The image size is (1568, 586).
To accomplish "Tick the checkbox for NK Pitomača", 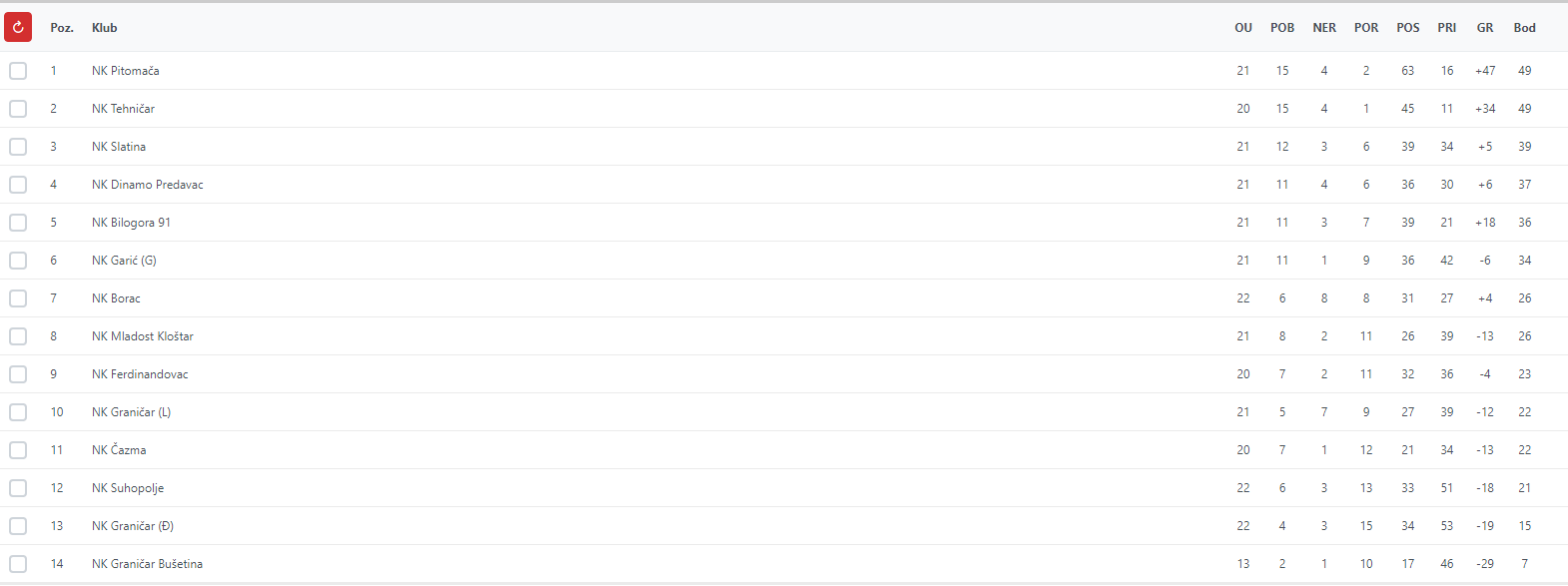I will coord(18,71).
